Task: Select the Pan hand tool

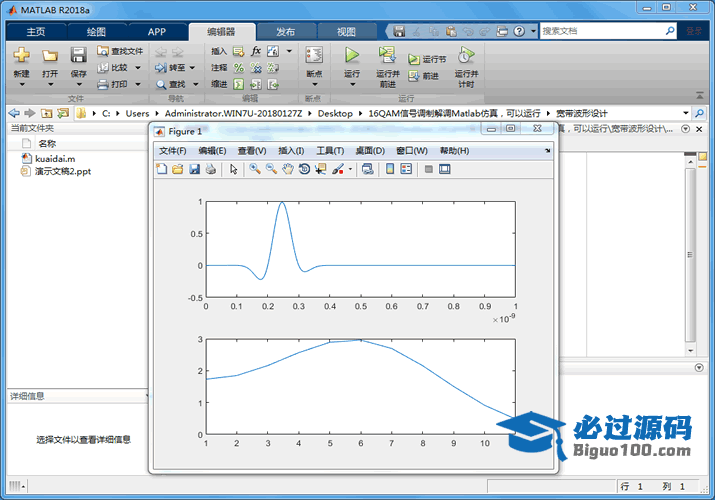Action: click(288, 169)
